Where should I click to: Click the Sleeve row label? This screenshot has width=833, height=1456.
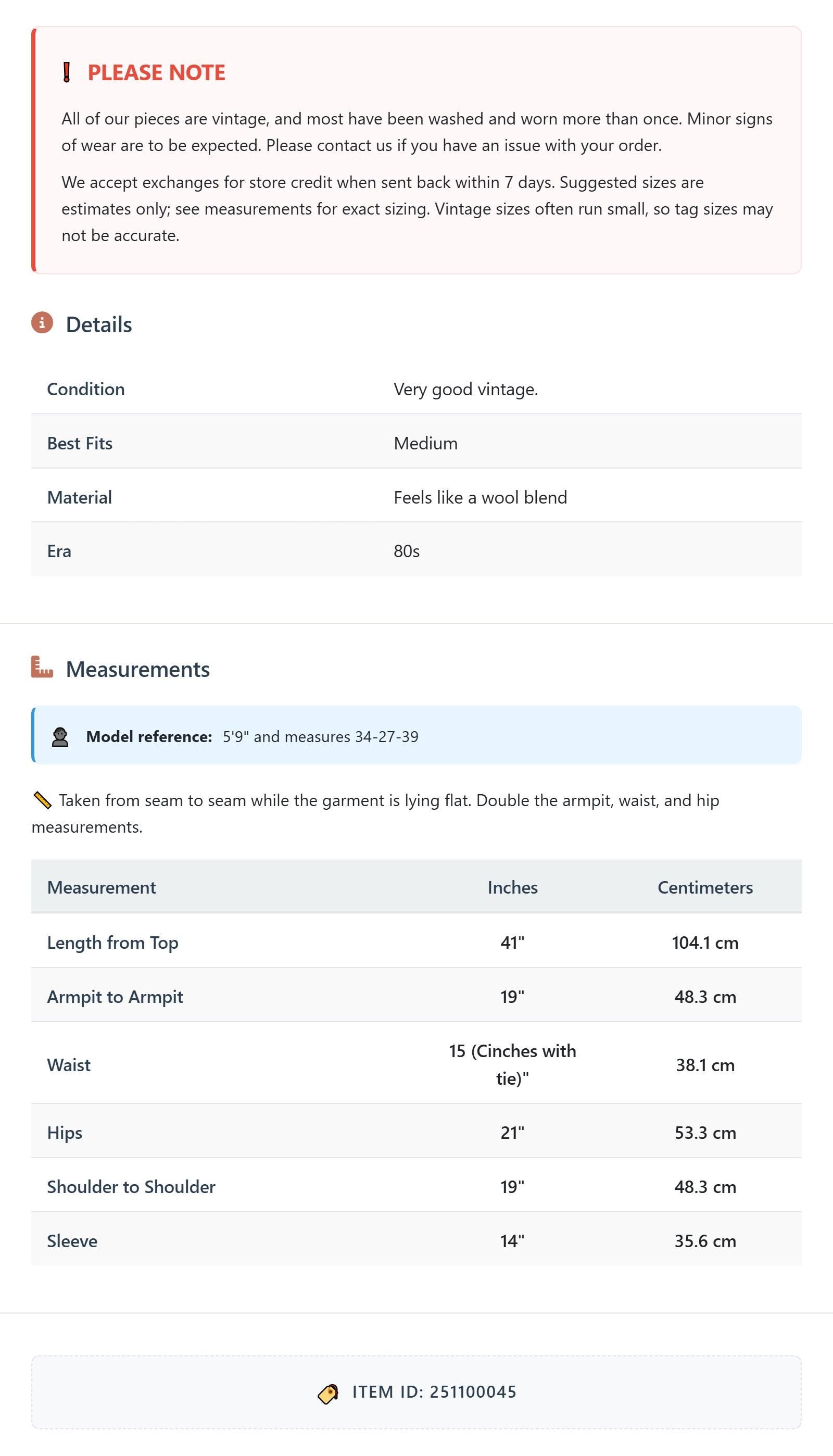72,1241
